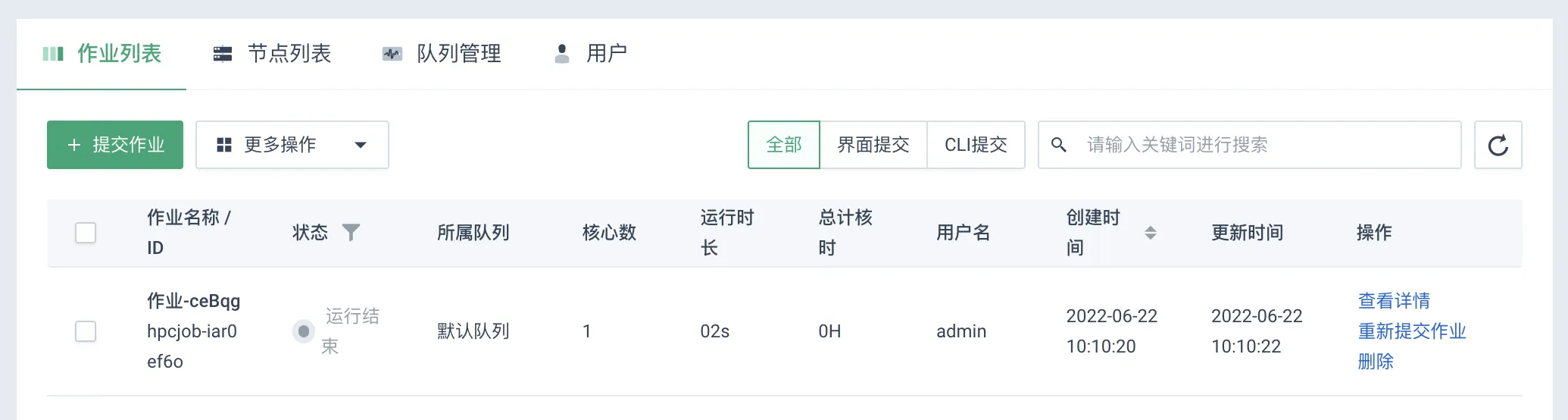Select the 全部 filter option
The image size is (1568, 420).
[784, 145]
